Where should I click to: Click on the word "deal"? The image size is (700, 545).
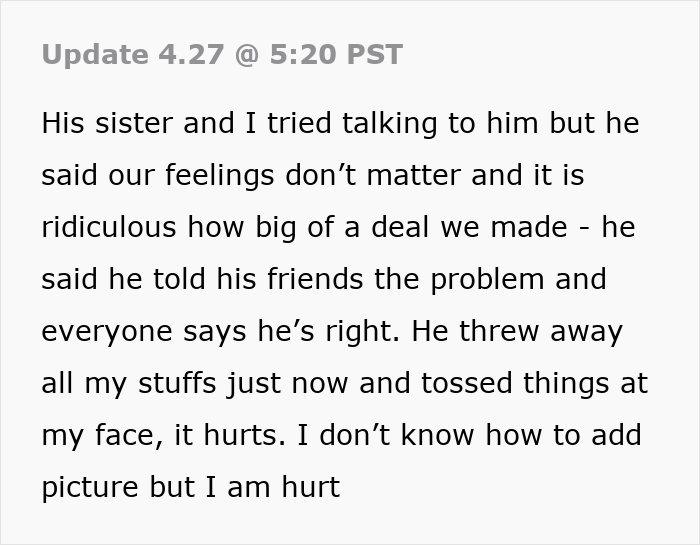pos(443,228)
